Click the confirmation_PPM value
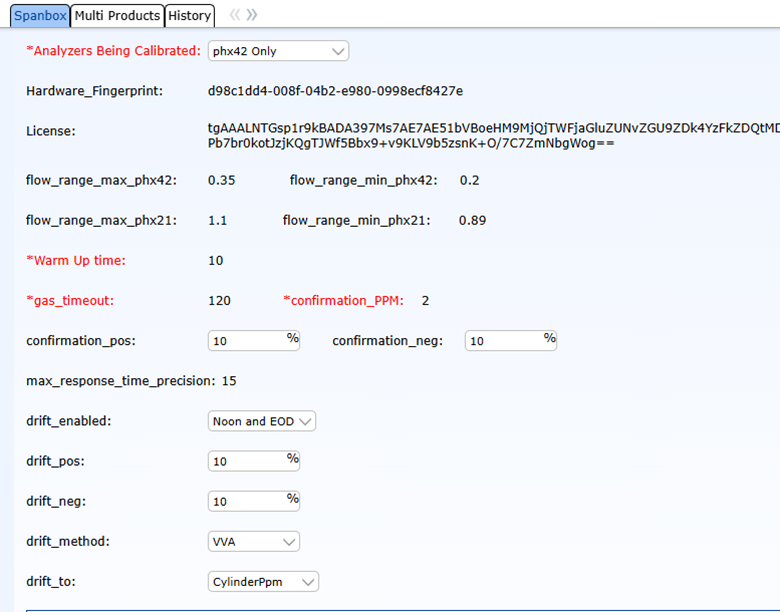The width and height of the screenshot is (780, 612). click(425, 301)
